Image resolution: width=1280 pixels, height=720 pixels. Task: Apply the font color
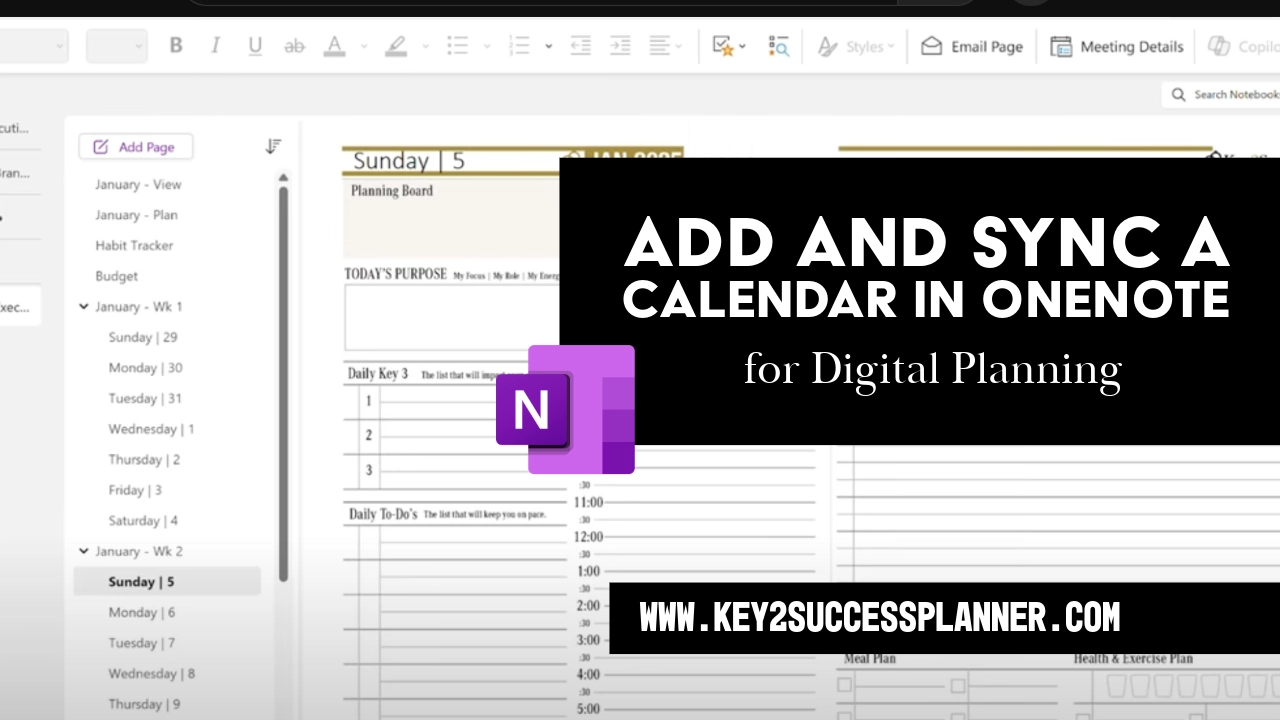point(335,46)
